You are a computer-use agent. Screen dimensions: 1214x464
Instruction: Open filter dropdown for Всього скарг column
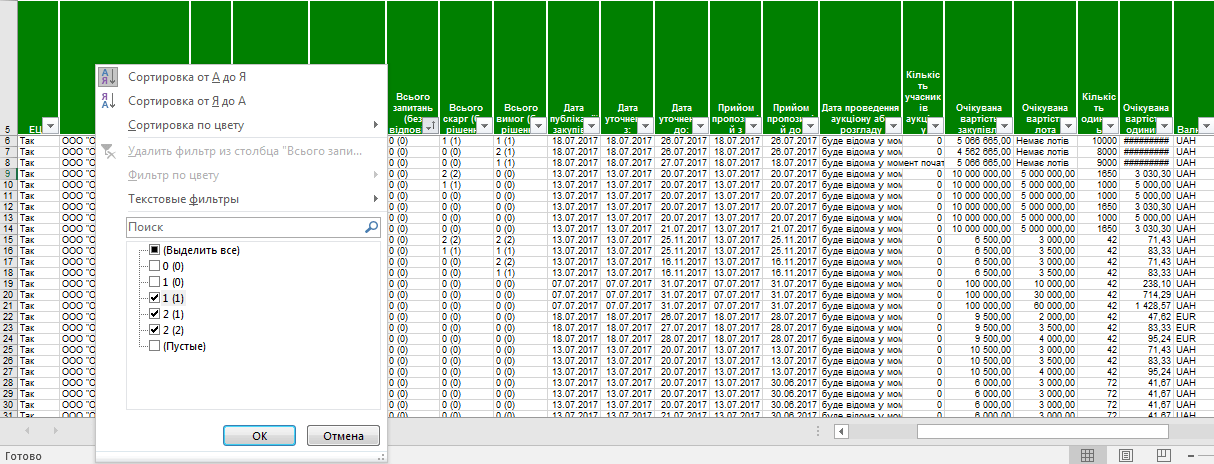coord(483,127)
